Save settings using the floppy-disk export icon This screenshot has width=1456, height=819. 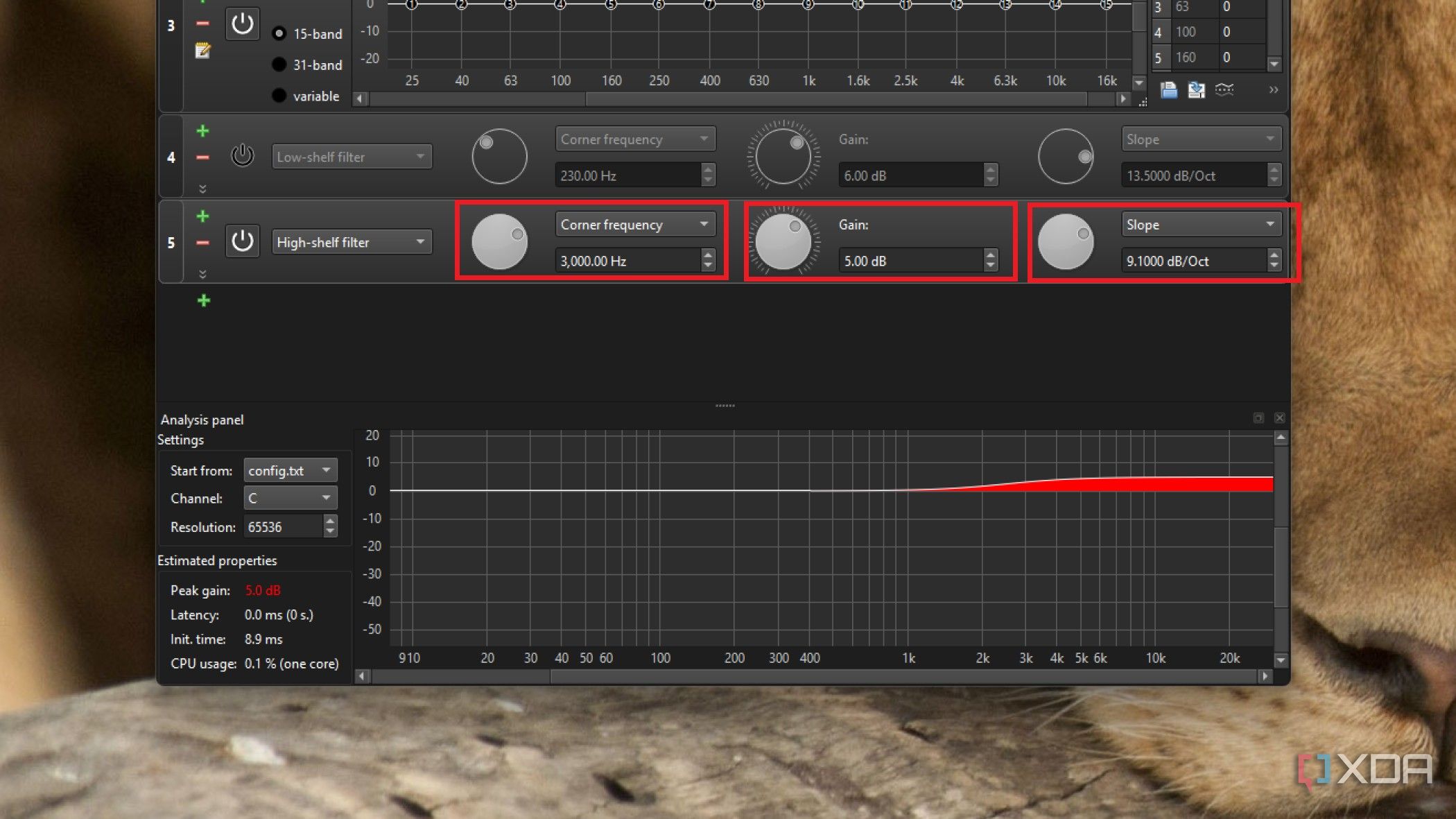(x=1196, y=90)
